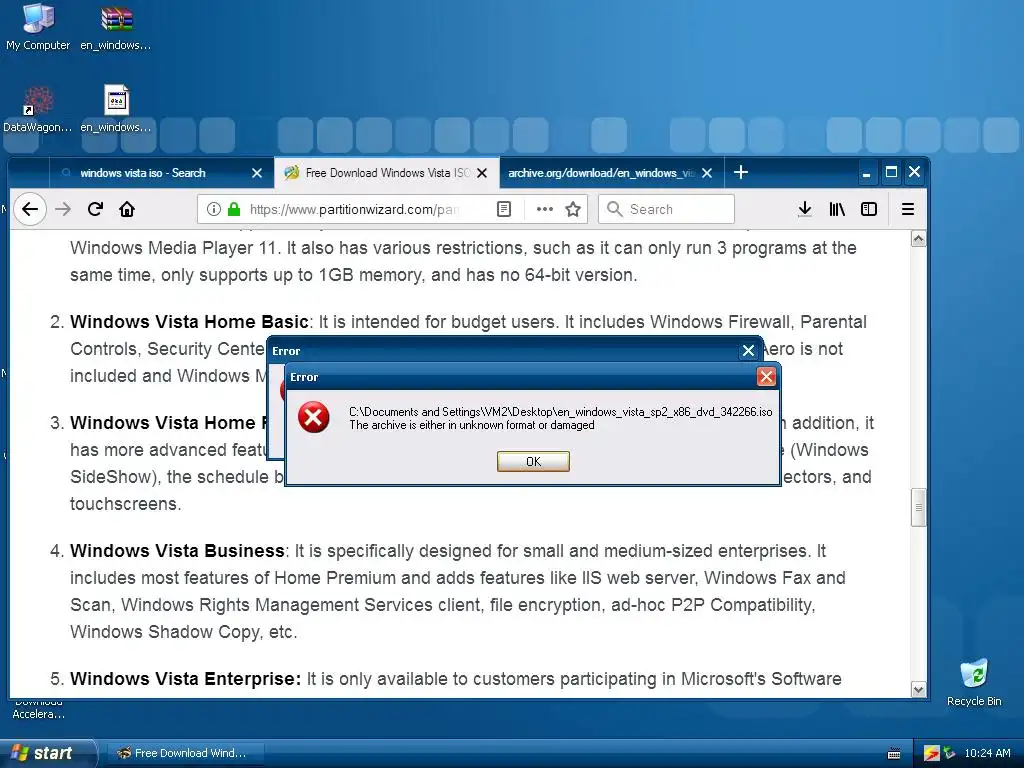Click the red-yellow system tray icon
1024x768 pixels.
tap(931, 753)
